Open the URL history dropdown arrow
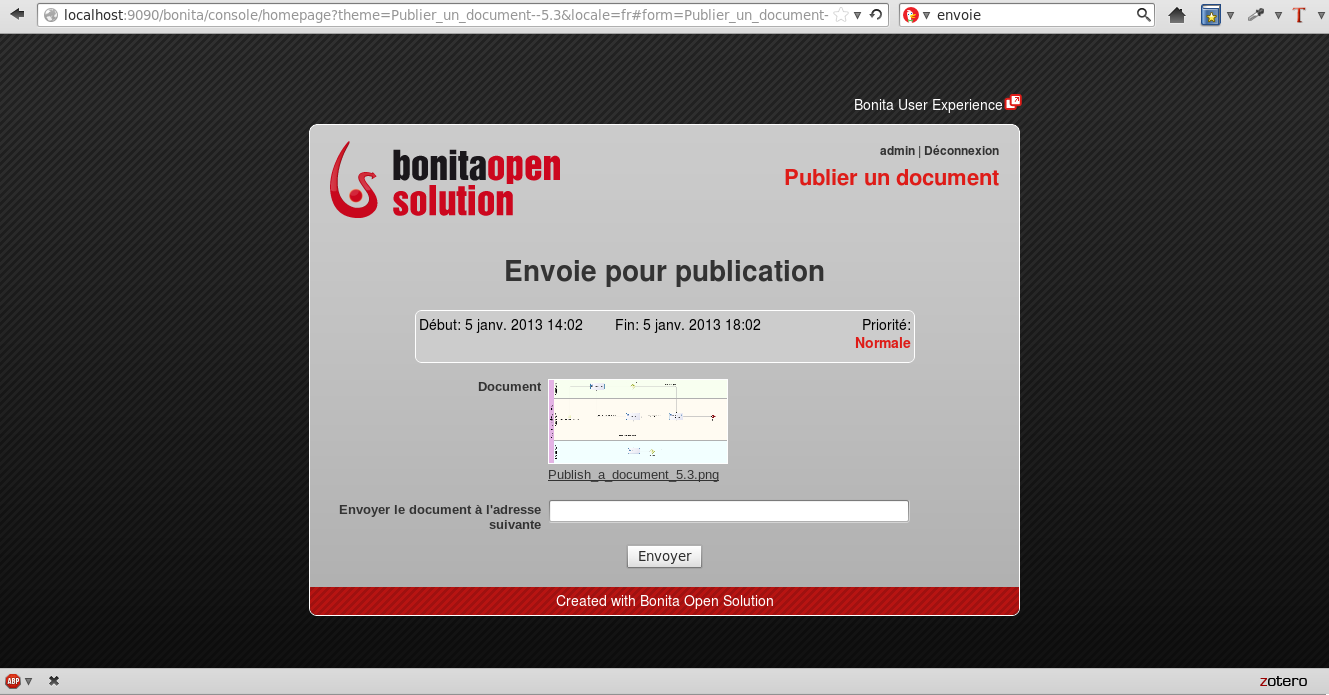Screen dimensions: 1329x695 pyautogui.click(x=858, y=15)
